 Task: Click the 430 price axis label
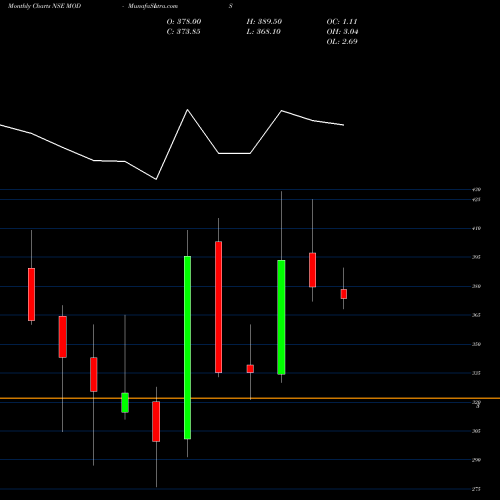[476, 190]
